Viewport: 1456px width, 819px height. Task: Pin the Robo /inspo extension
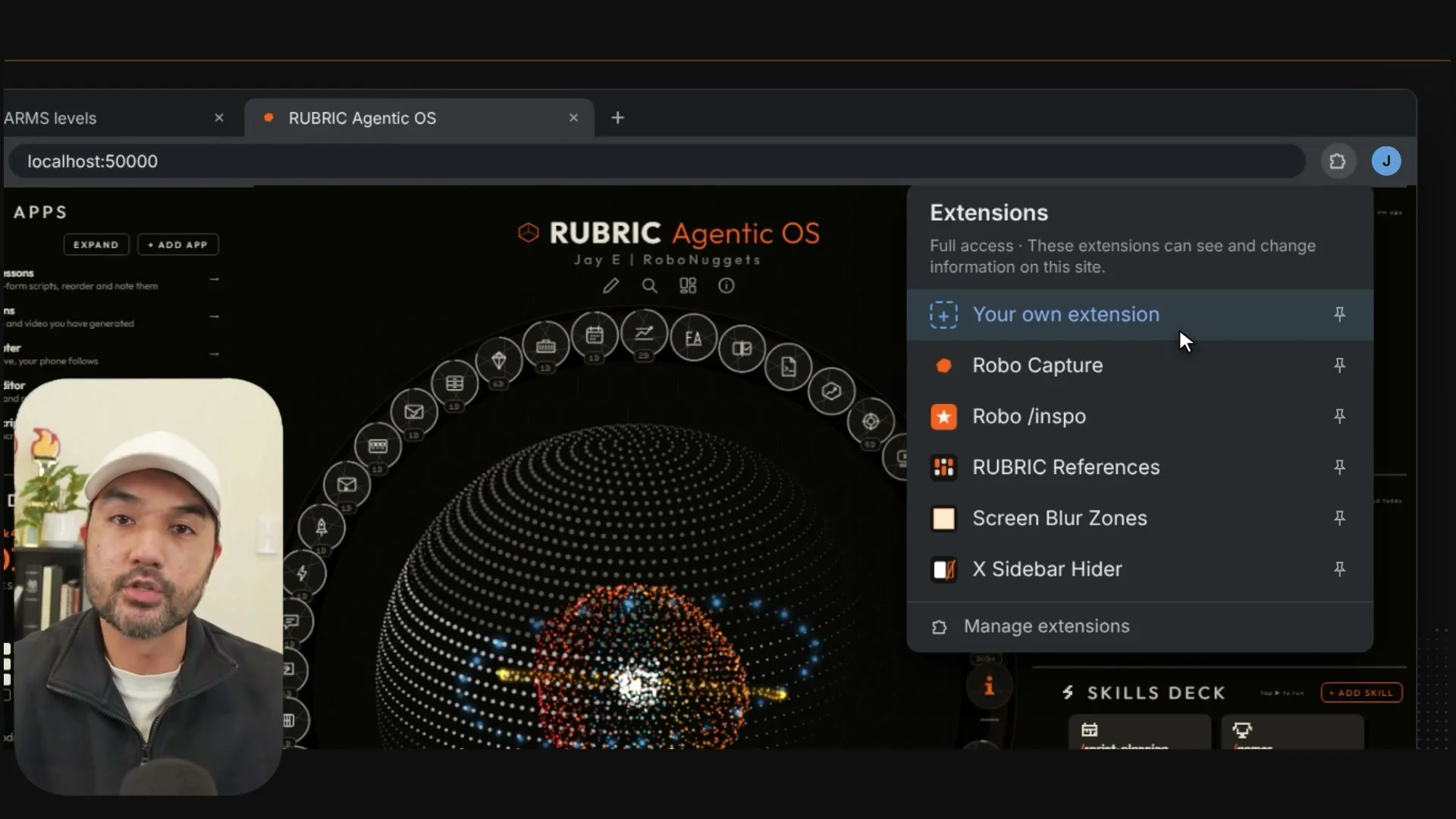coord(1340,416)
